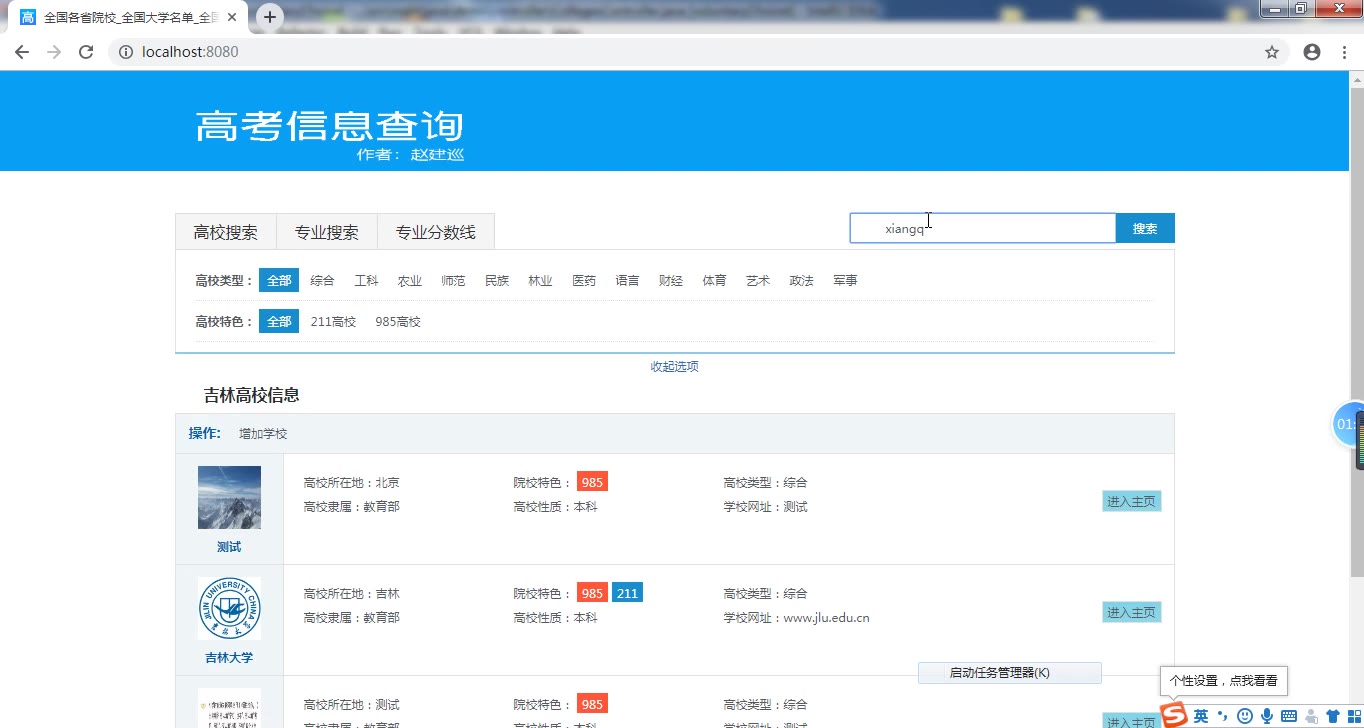
Task: Select the 211高校 feature filter
Action: (333, 322)
